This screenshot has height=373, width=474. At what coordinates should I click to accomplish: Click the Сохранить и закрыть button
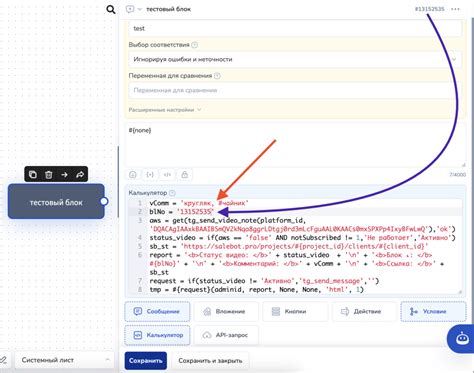tap(210, 361)
